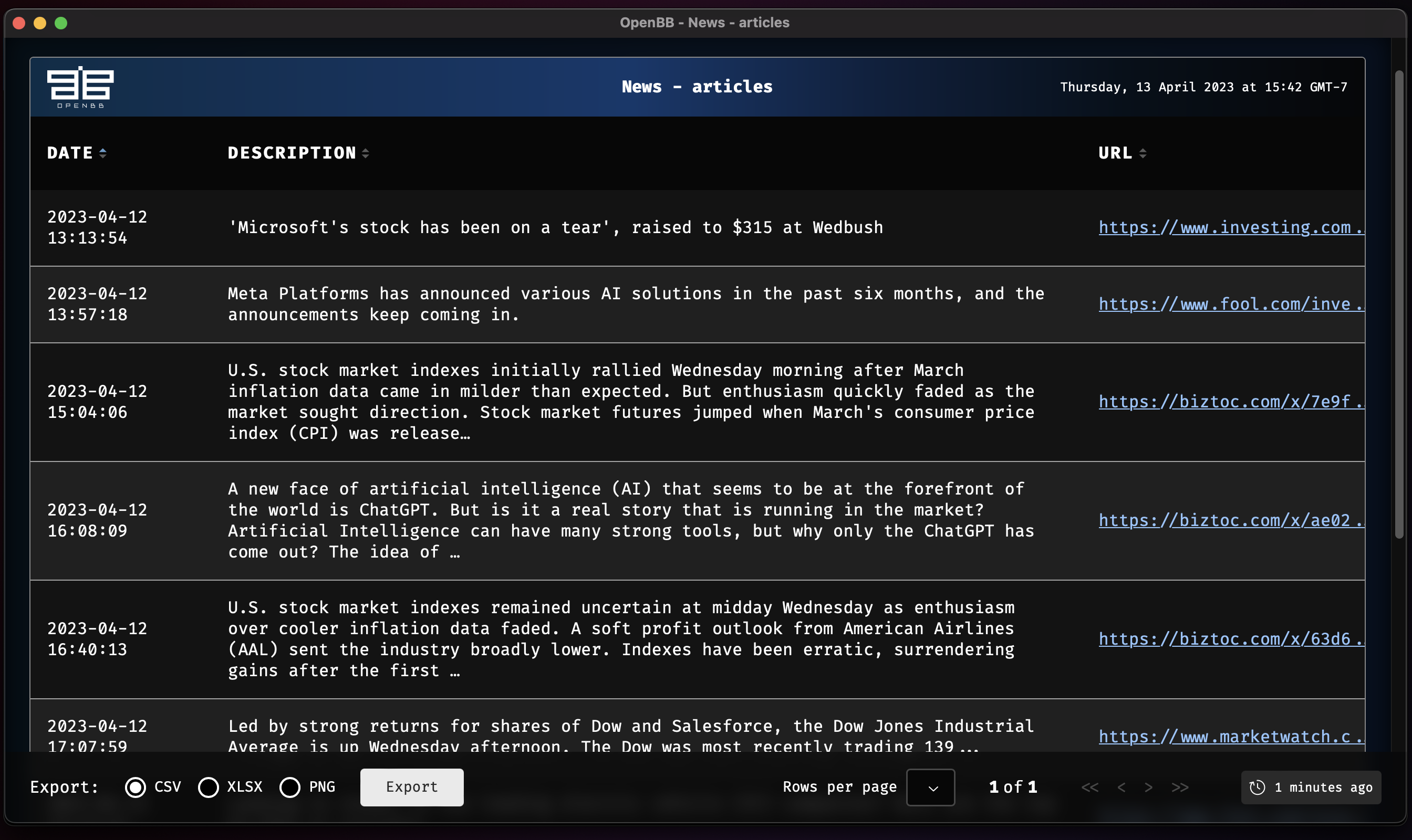This screenshot has width=1412, height=840.
Task: Click the Export button
Action: (412, 787)
